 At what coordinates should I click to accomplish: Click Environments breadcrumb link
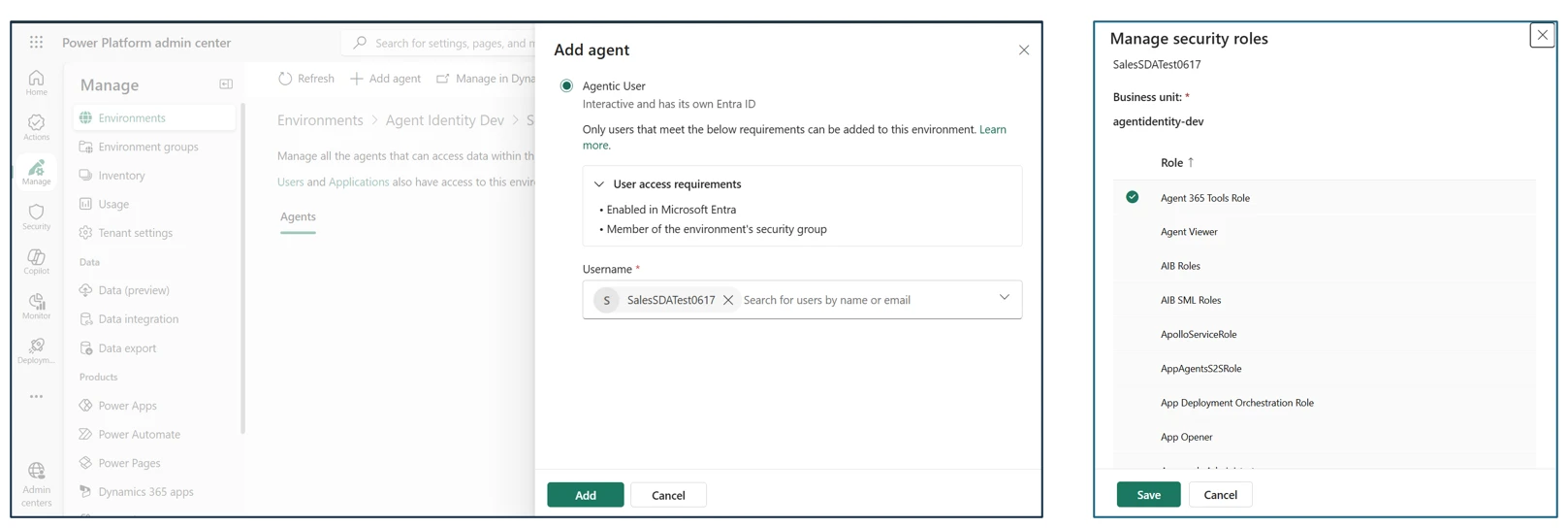click(x=320, y=120)
